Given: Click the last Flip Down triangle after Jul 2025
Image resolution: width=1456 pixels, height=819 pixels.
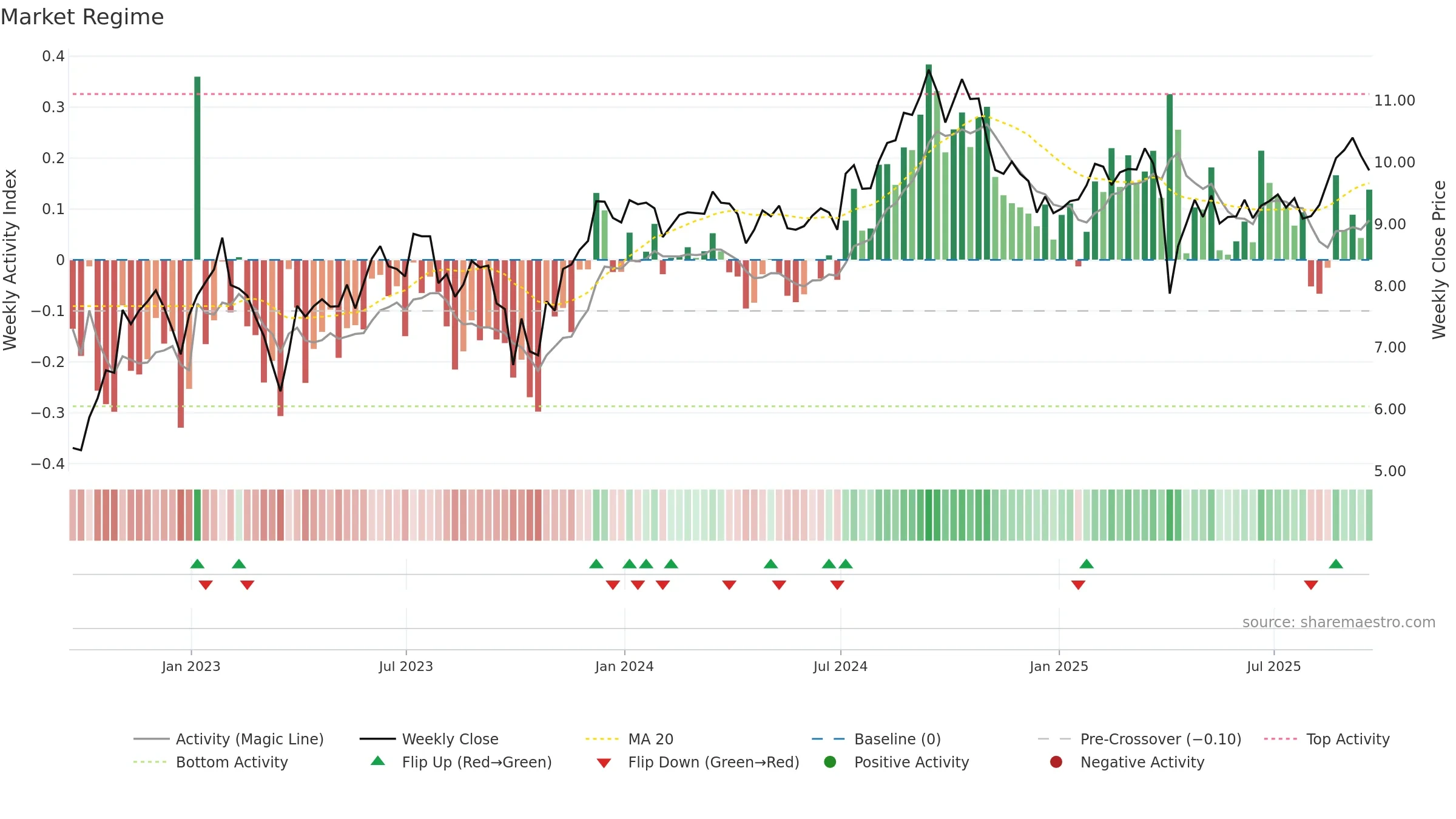Looking at the screenshot, I should coord(1311,585).
